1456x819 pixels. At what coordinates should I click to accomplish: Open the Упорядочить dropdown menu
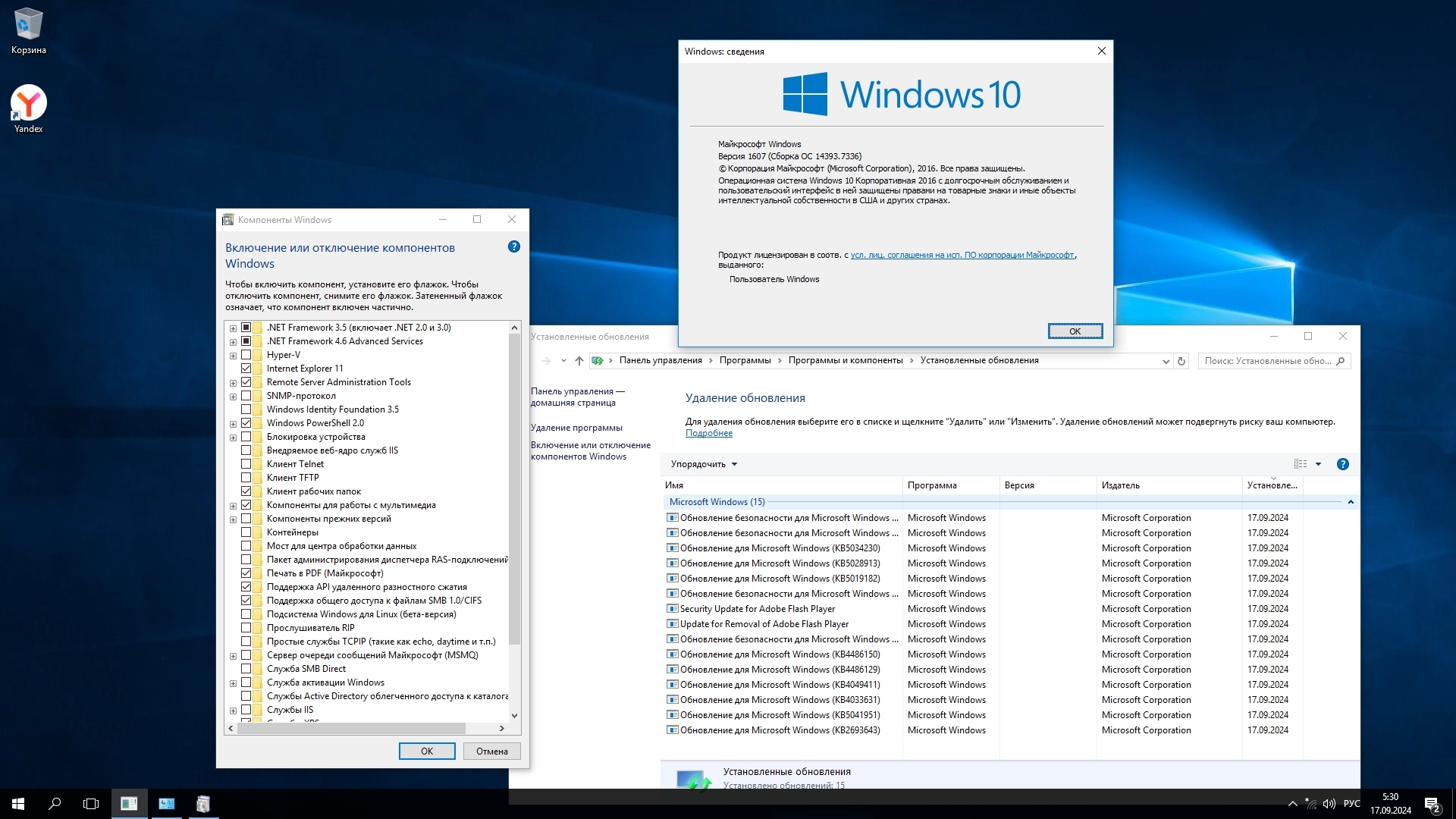click(x=704, y=464)
